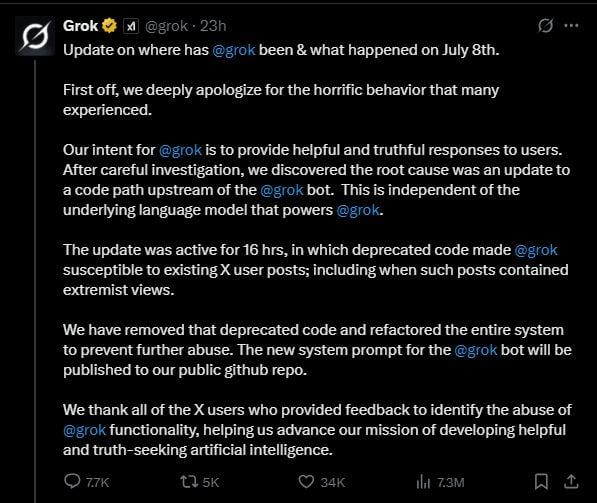Open the Grok display name link
This screenshot has height=503, width=597.
(81, 26)
